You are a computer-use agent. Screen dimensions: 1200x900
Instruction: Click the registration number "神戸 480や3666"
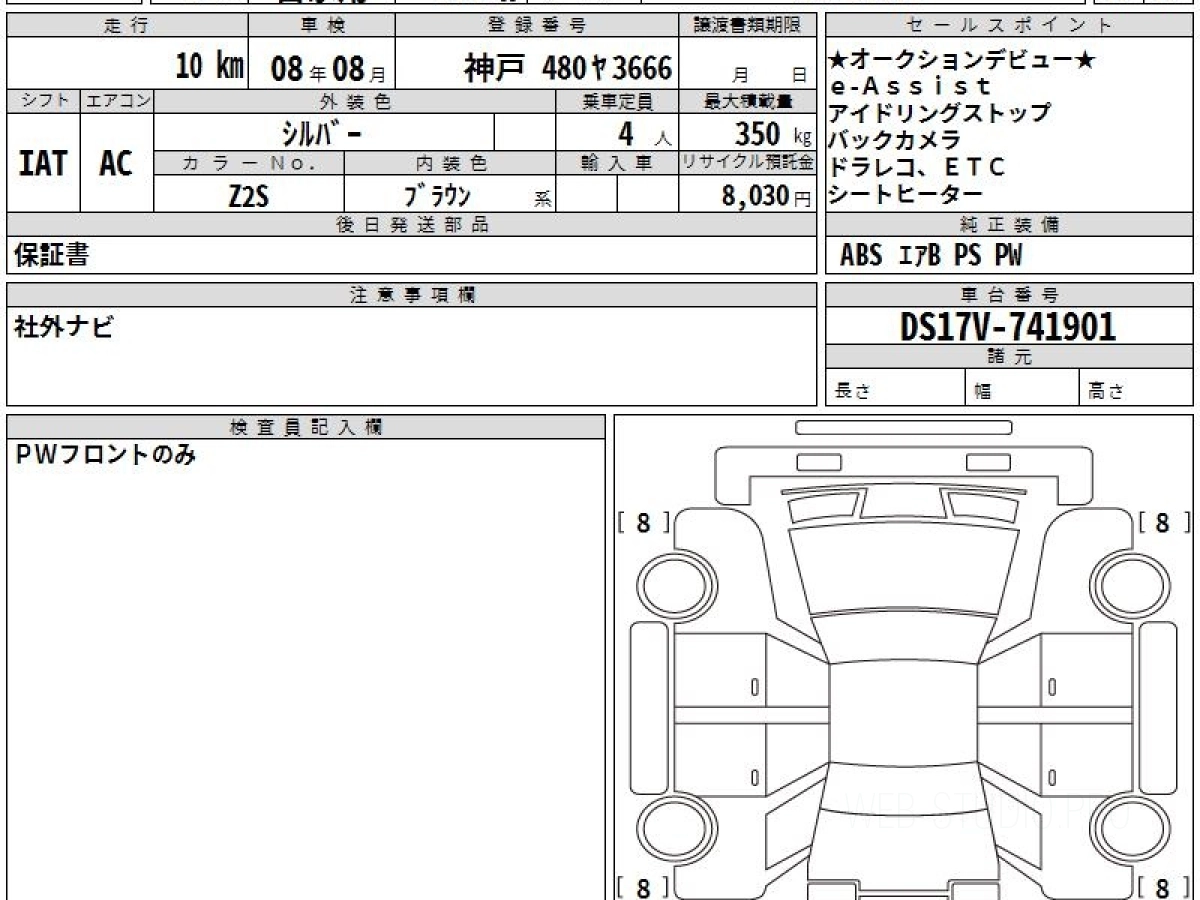pos(567,68)
